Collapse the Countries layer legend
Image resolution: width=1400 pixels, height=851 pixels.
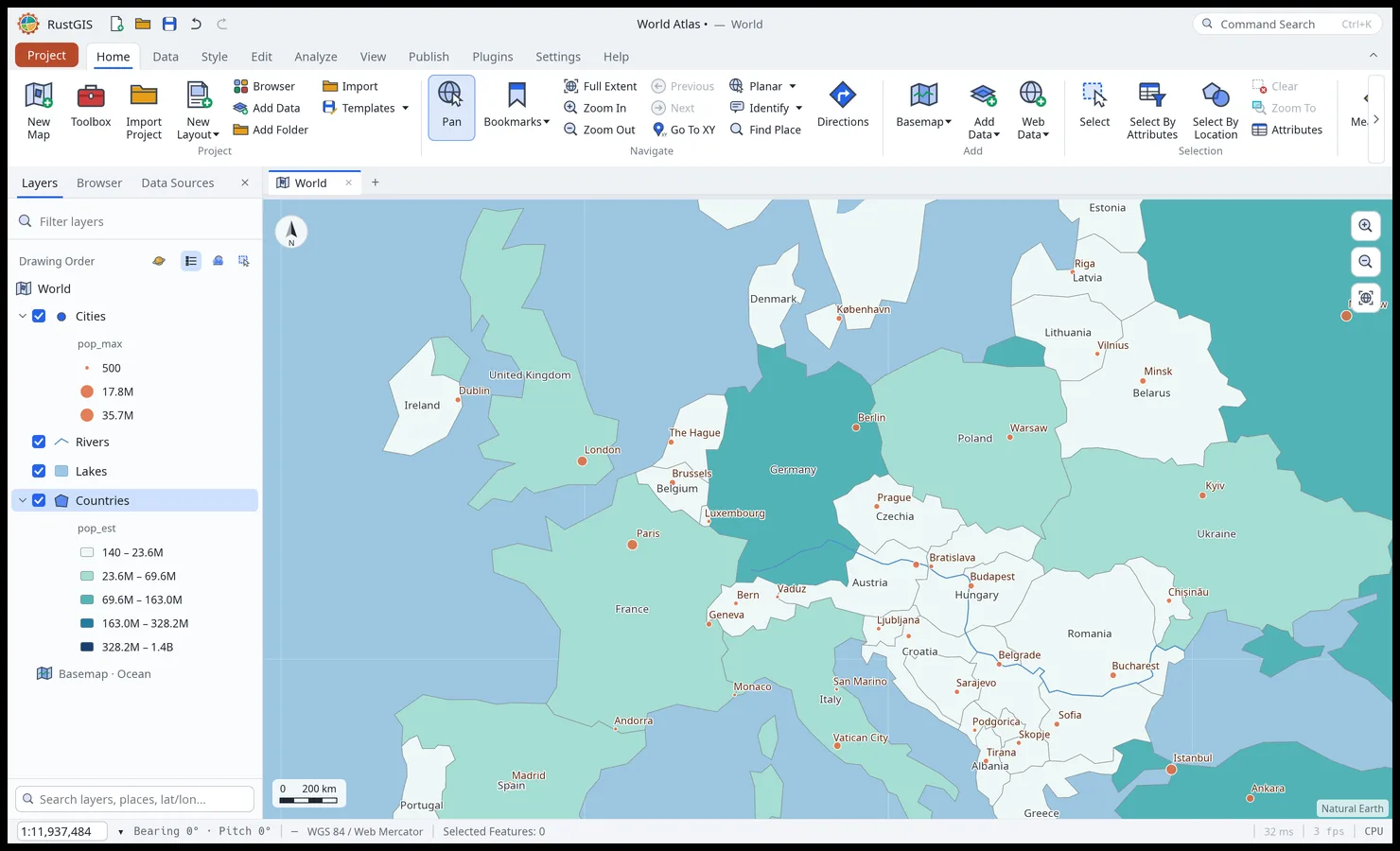point(23,500)
